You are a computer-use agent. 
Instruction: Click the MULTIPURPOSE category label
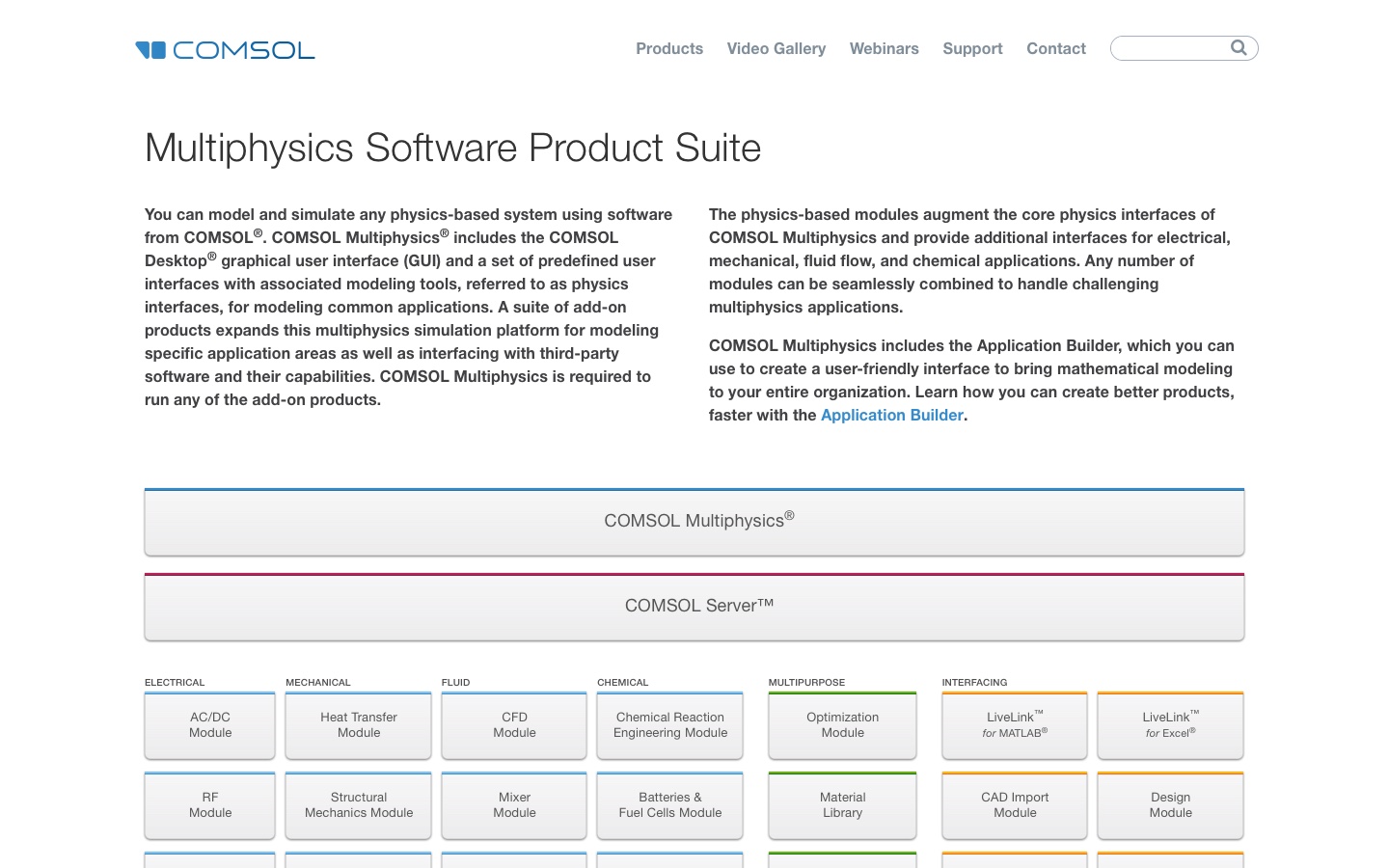tap(806, 683)
